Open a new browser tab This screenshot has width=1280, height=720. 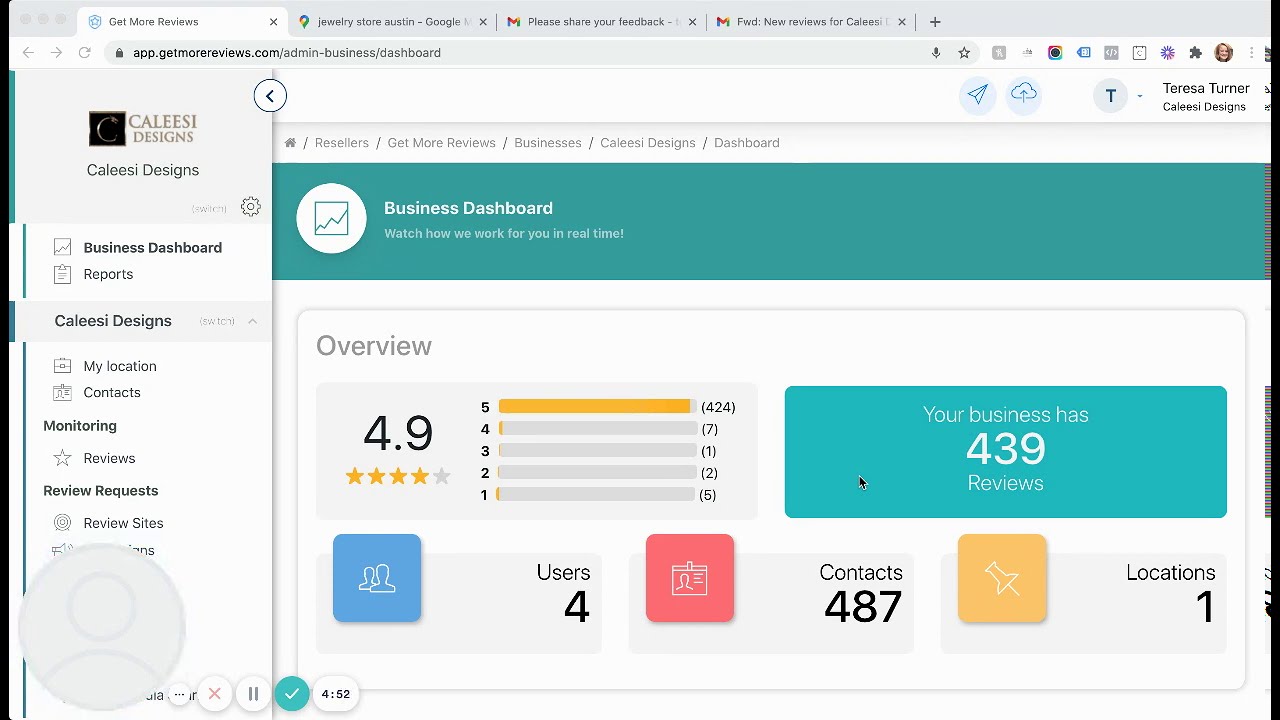coord(935,22)
